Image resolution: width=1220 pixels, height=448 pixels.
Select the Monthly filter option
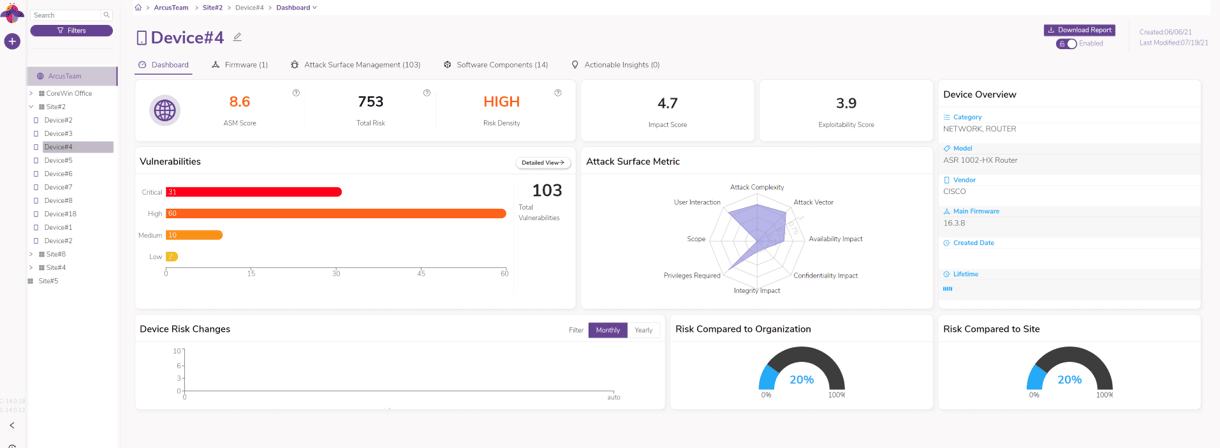(608, 330)
